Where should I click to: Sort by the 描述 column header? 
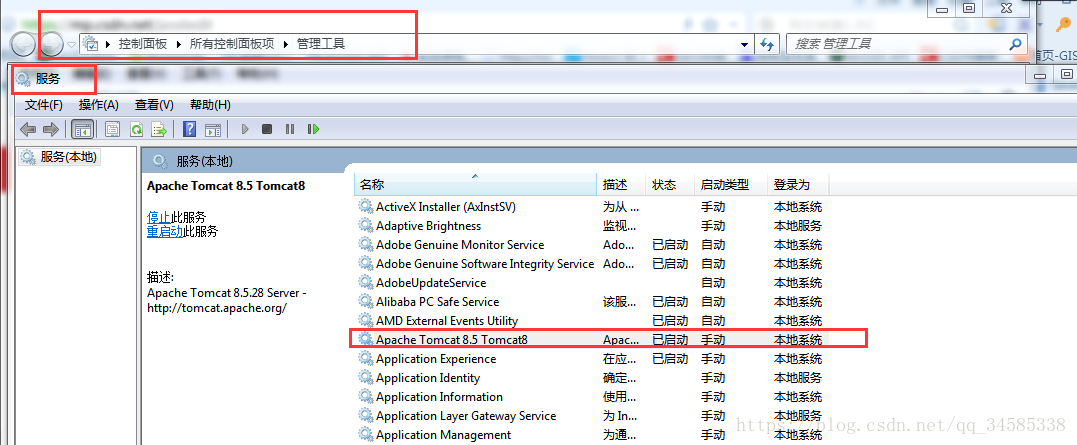622,185
